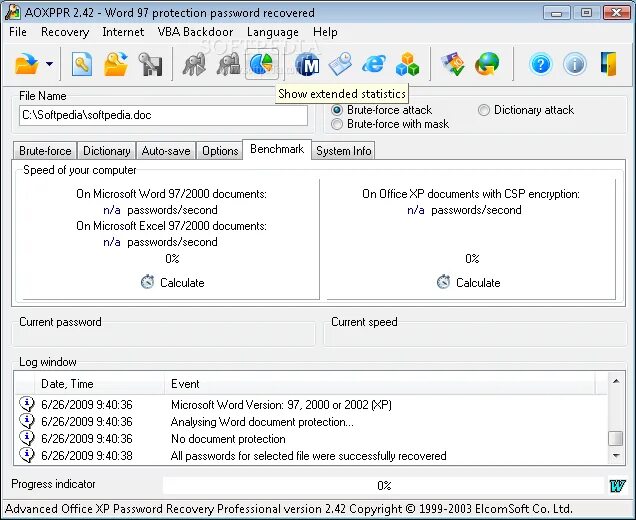Click the log window scrollbar thumb
This screenshot has width=636, height=520.
pyautogui.click(x=616, y=438)
